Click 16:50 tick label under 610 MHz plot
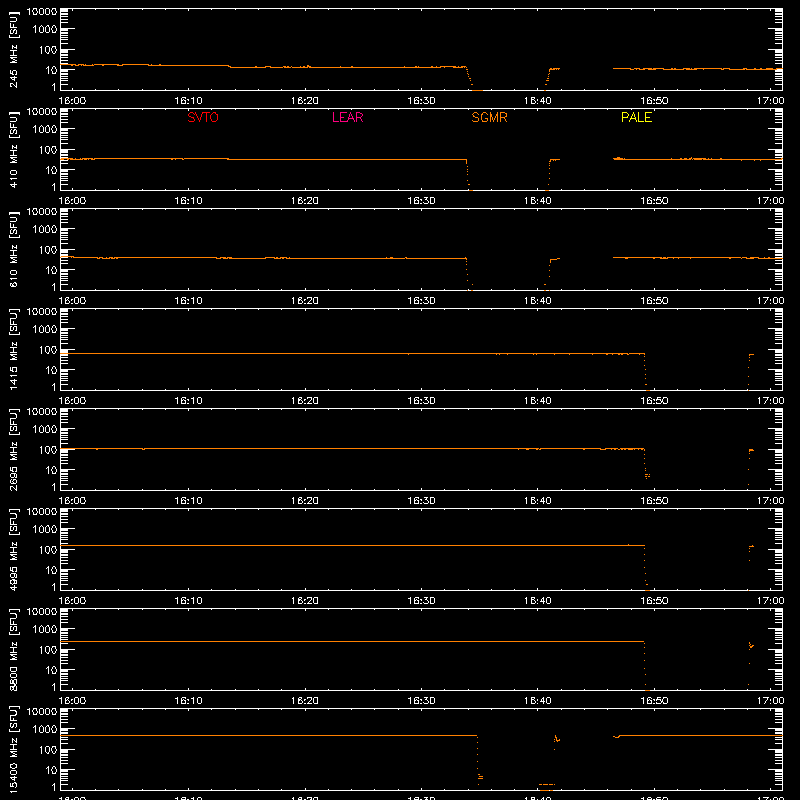Screen dimensions: 800x800 654,301
